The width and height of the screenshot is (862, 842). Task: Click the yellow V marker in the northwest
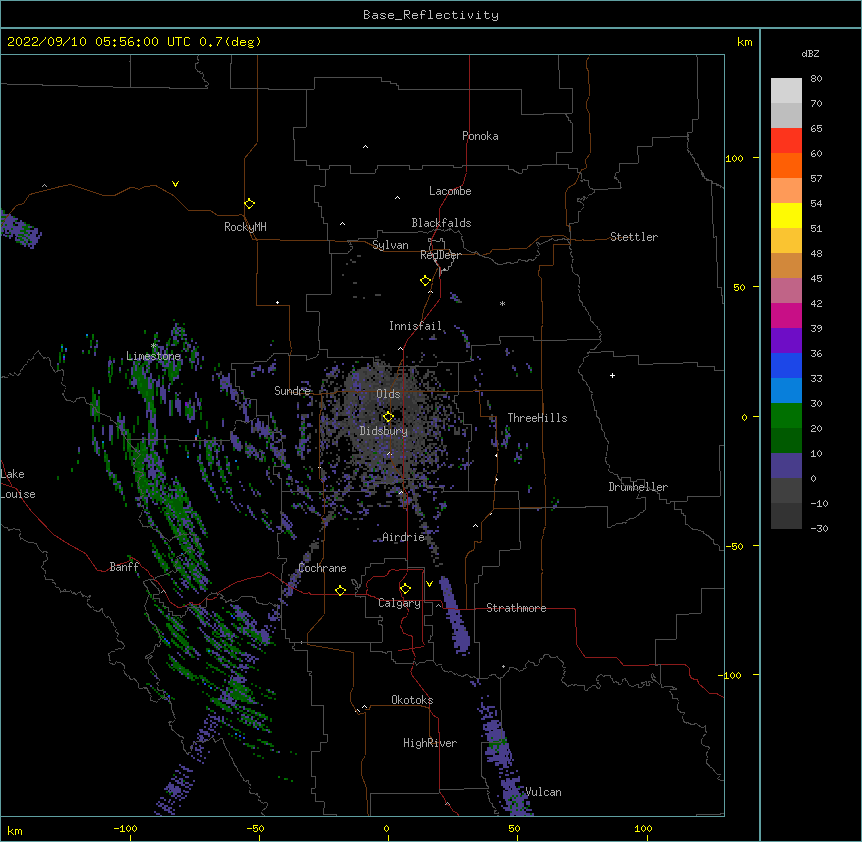pos(175,184)
